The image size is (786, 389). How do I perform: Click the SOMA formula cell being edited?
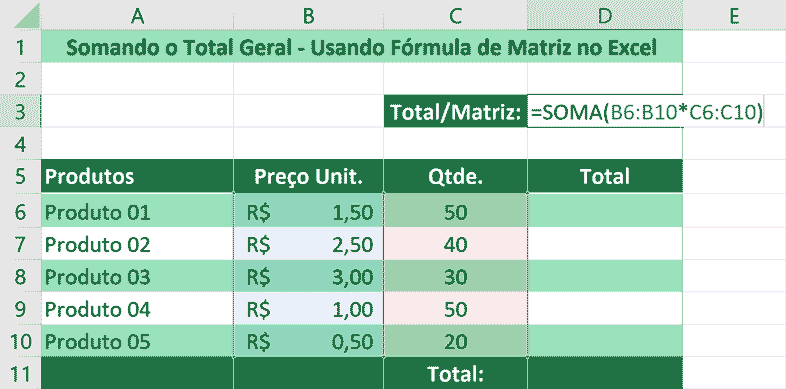coord(646,111)
